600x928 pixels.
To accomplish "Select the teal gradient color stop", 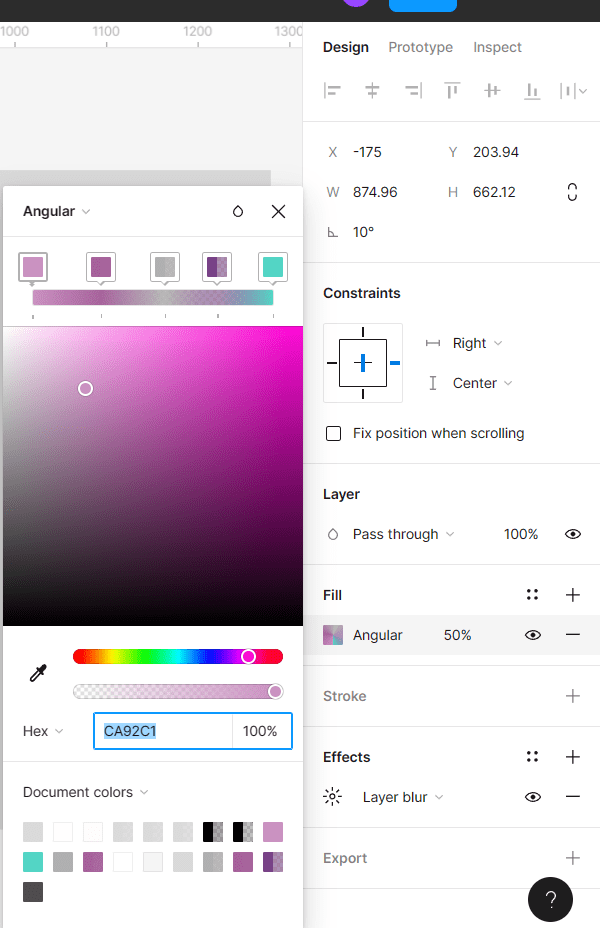I will pyautogui.click(x=273, y=267).
